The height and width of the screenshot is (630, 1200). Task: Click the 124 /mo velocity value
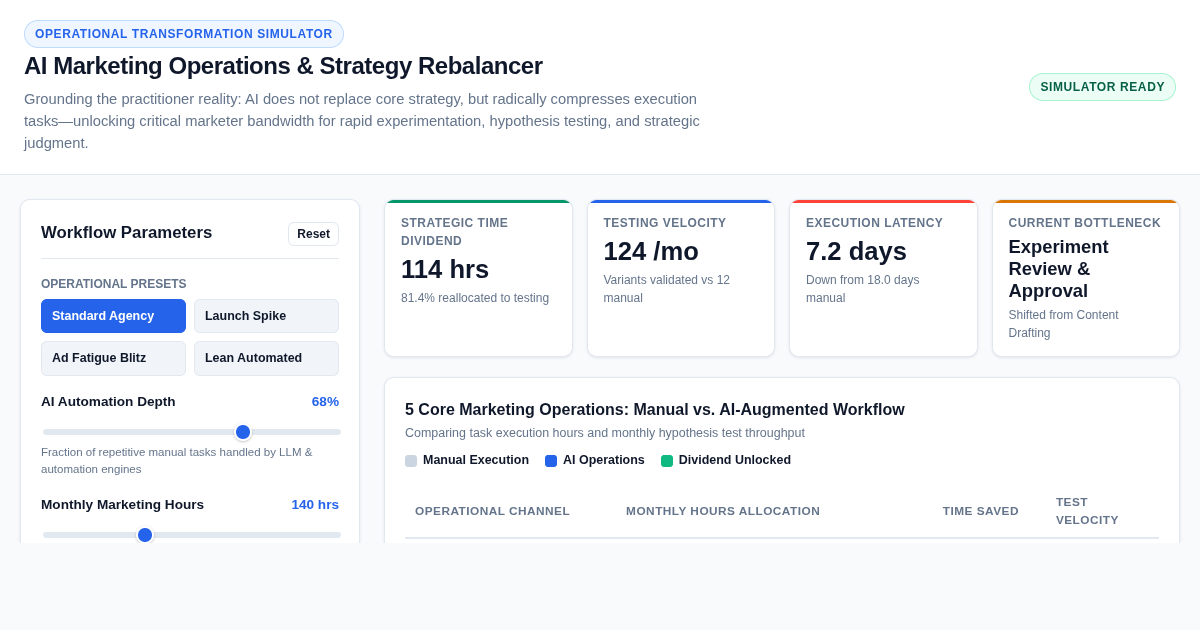651,251
